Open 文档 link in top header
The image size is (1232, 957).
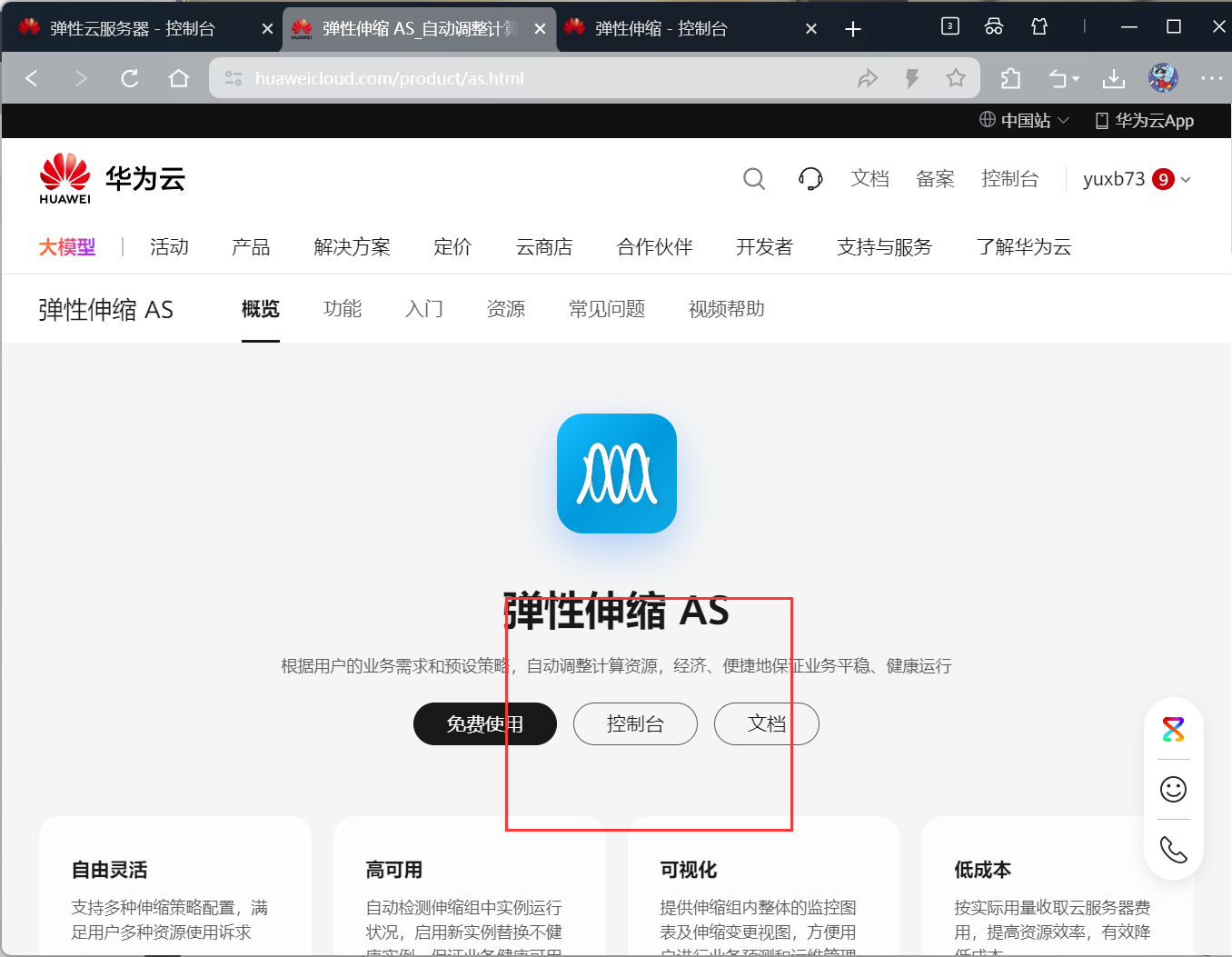[869, 179]
